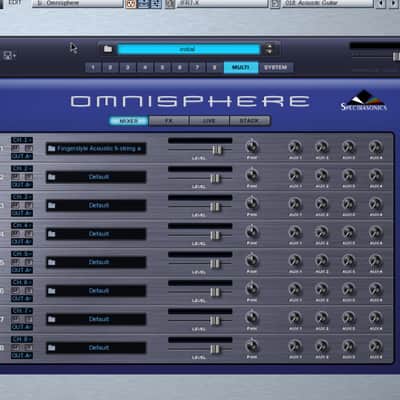Screen dimensions: 400x400
Task: Switch to the SYSTEM page tab
Action: tap(276, 67)
